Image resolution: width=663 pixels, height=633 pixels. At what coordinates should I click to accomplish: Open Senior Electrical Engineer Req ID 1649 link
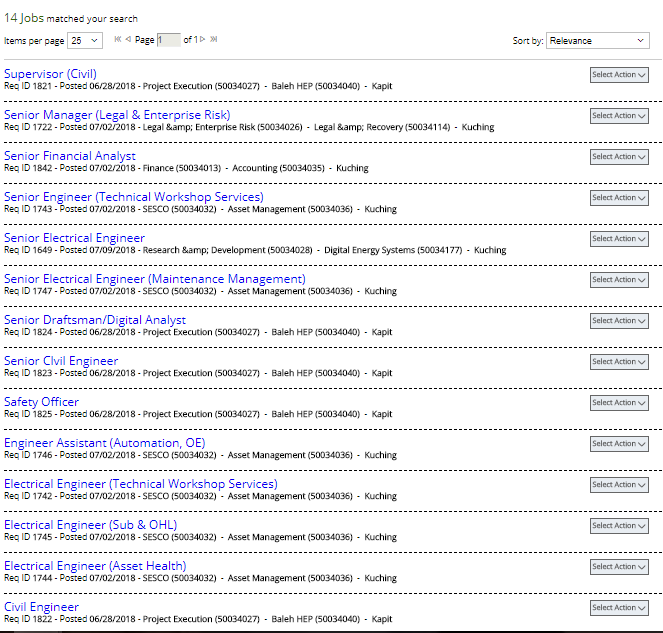74,238
